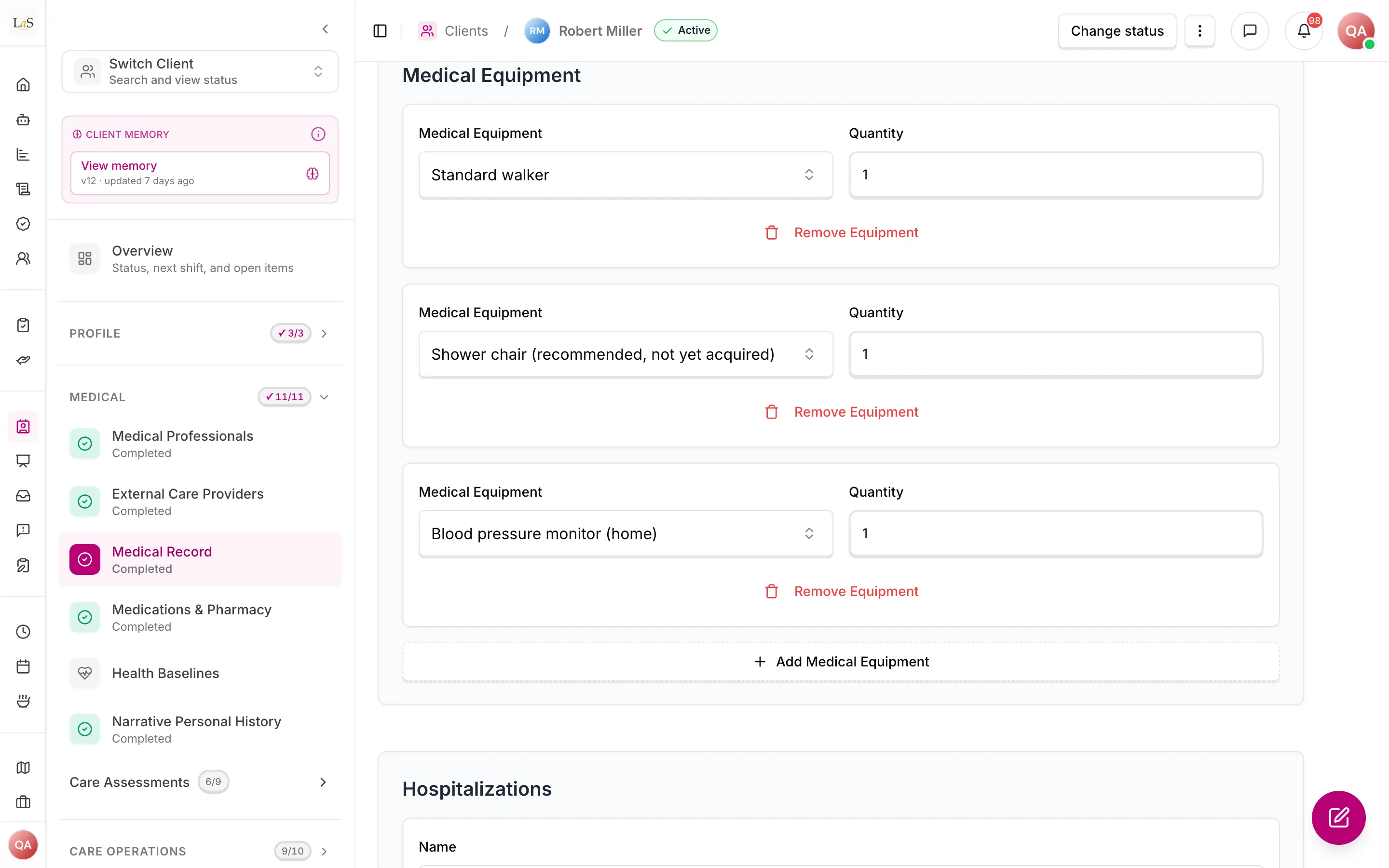Remove the Standard walker equipment
Viewport: 1389px width, 868px height.
point(841,232)
